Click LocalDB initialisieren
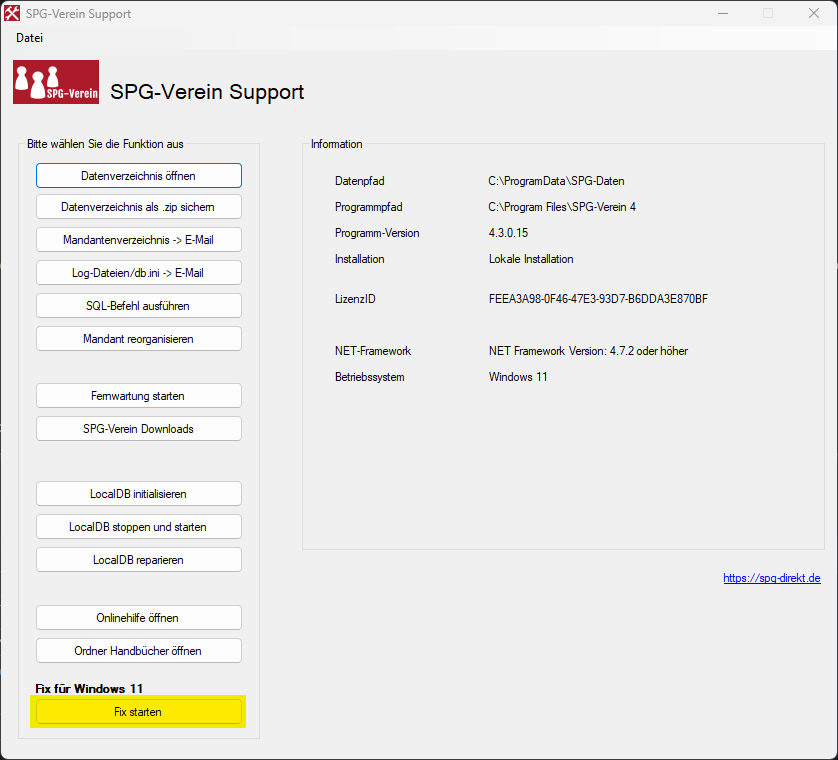This screenshot has height=760, width=838. click(x=138, y=494)
